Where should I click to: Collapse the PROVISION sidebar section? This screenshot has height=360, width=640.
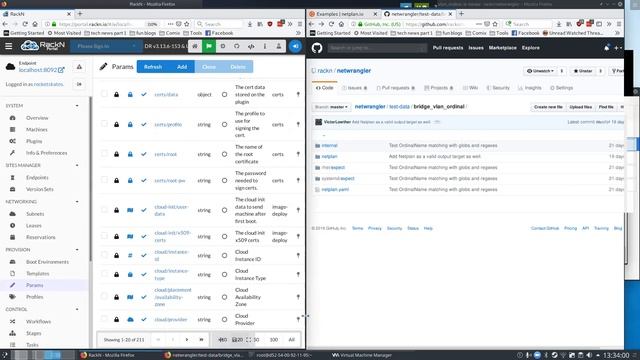77,249
